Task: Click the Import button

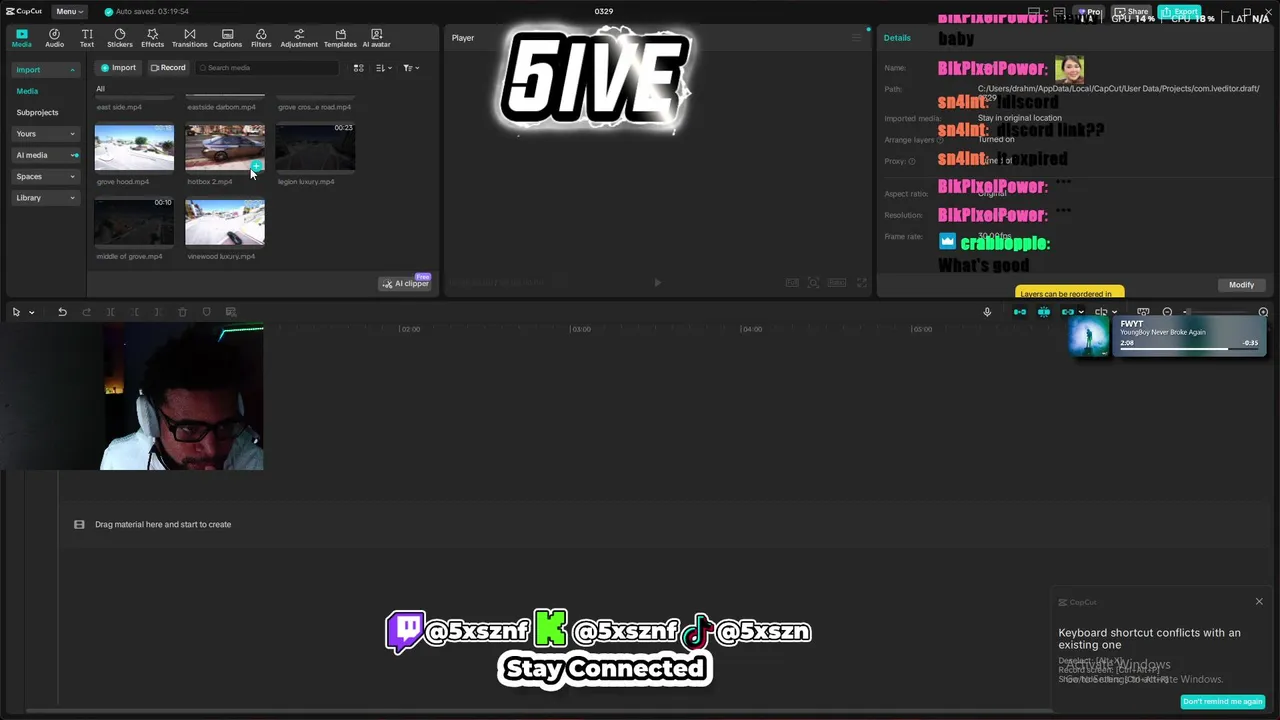Action: pos(118,68)
